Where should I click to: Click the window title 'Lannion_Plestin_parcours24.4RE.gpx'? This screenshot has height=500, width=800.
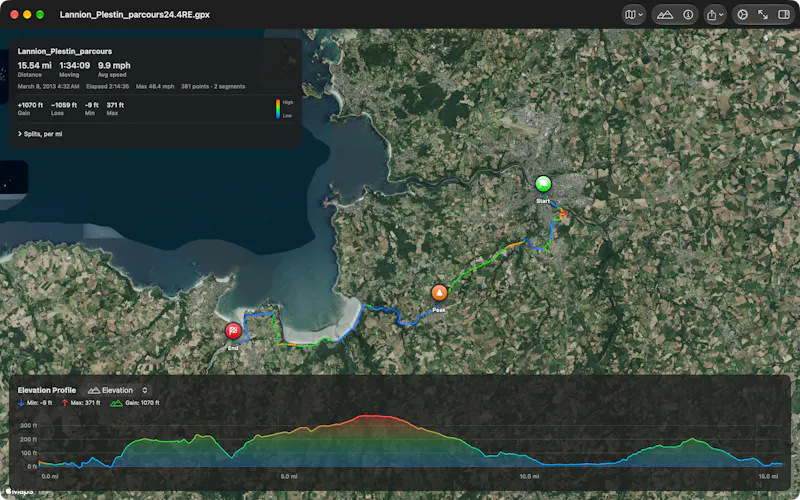pyautogui.click(x=135, y=15)
